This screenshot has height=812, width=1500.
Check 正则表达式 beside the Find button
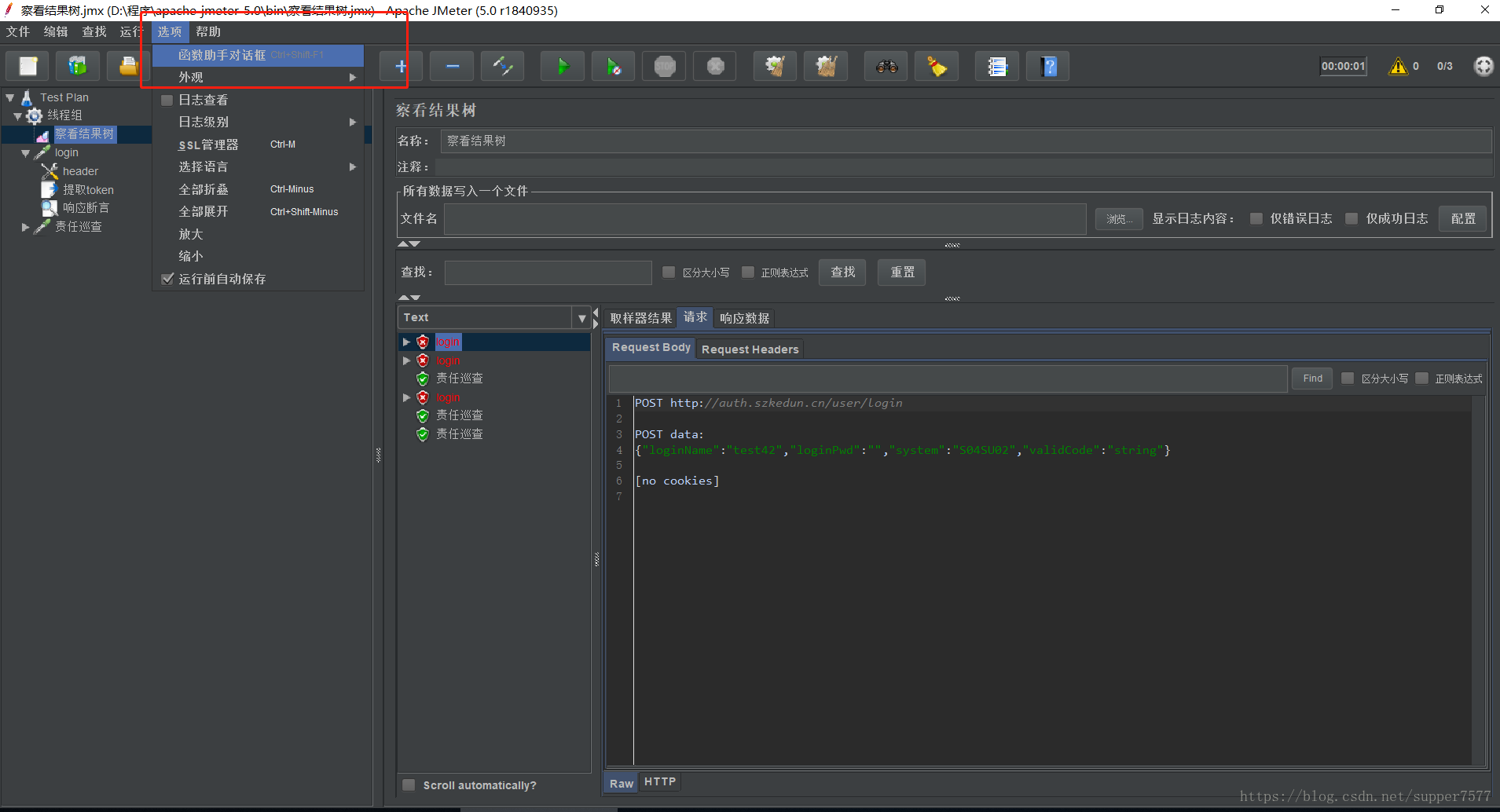(1421, 379)
